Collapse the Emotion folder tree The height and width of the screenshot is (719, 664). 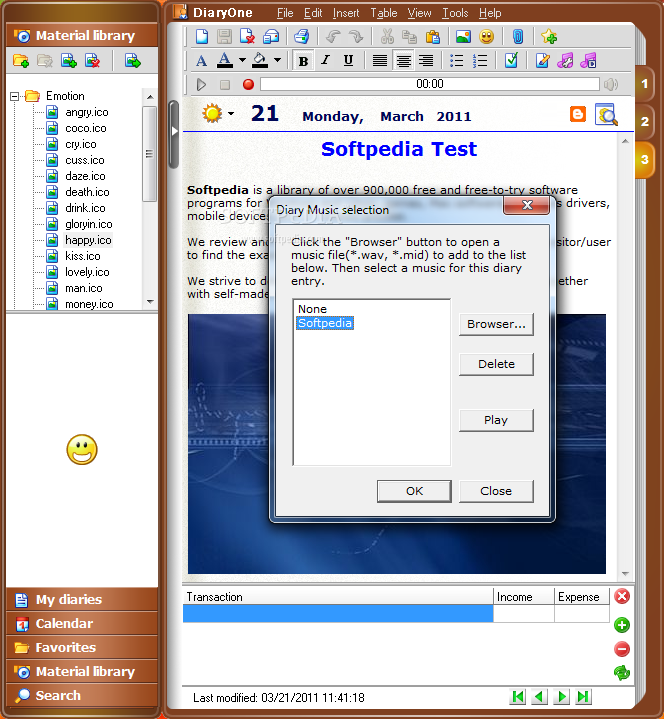click(x=15, y=96)
